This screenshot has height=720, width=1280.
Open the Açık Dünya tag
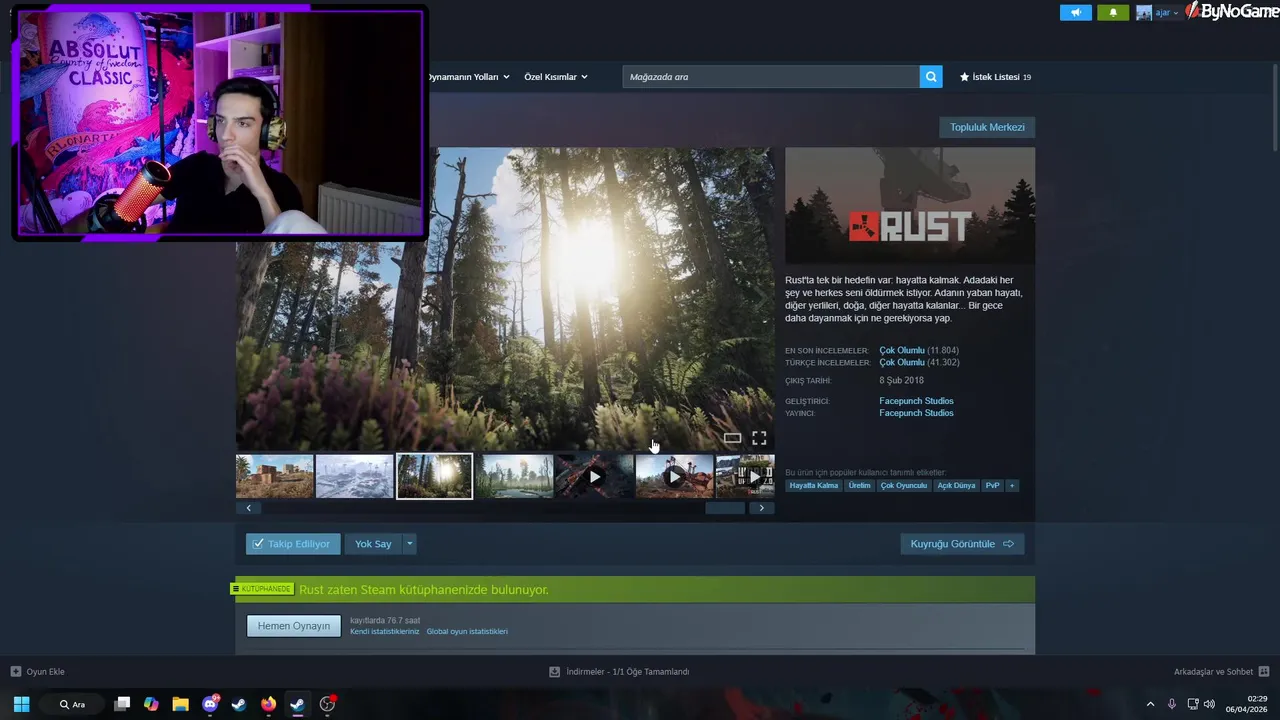pos(956,486)
